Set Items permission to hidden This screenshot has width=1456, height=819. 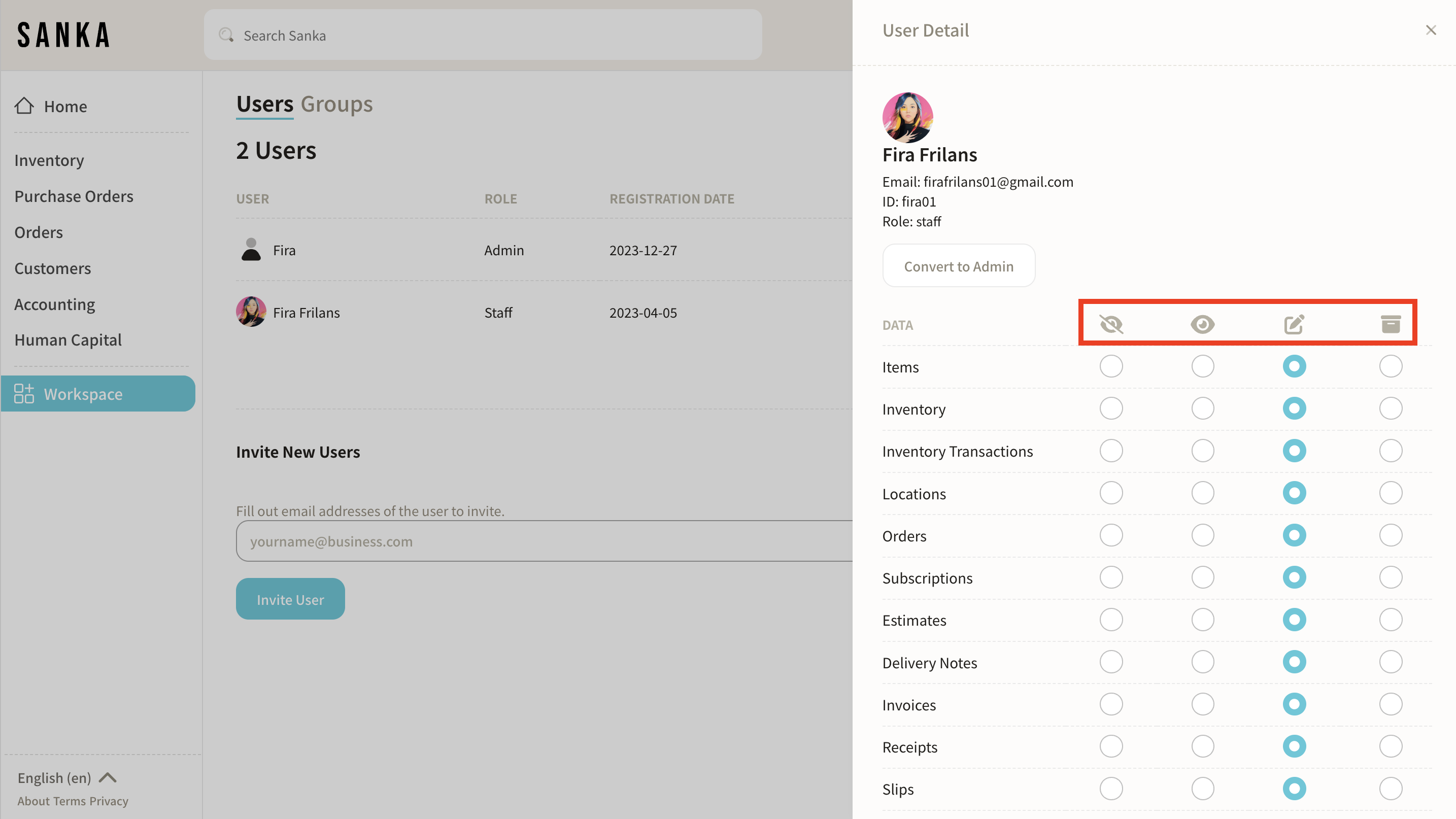pyautogui.click(x=1111, y=366)
